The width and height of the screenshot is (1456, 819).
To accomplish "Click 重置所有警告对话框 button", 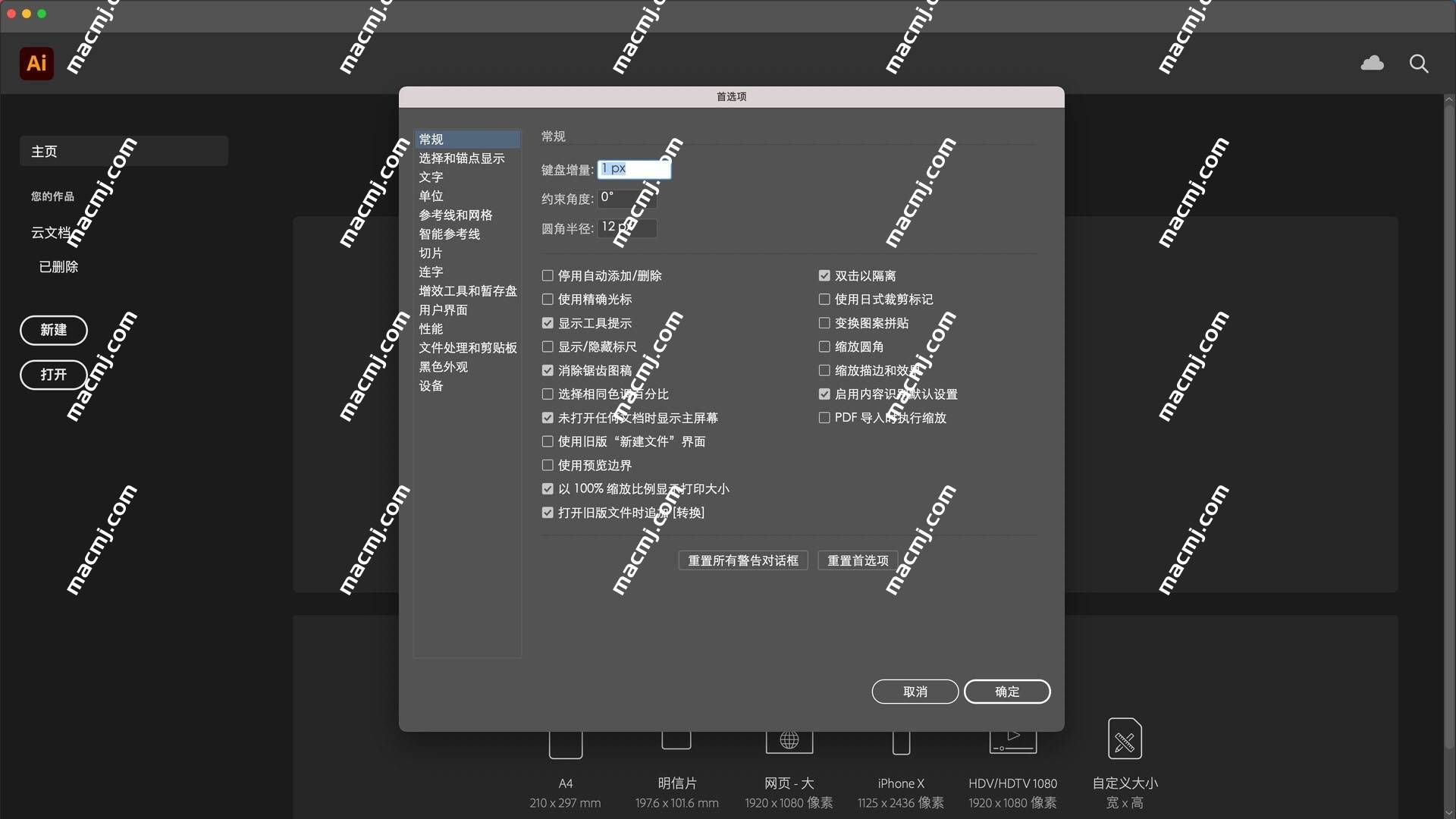I will pos(743,561).
